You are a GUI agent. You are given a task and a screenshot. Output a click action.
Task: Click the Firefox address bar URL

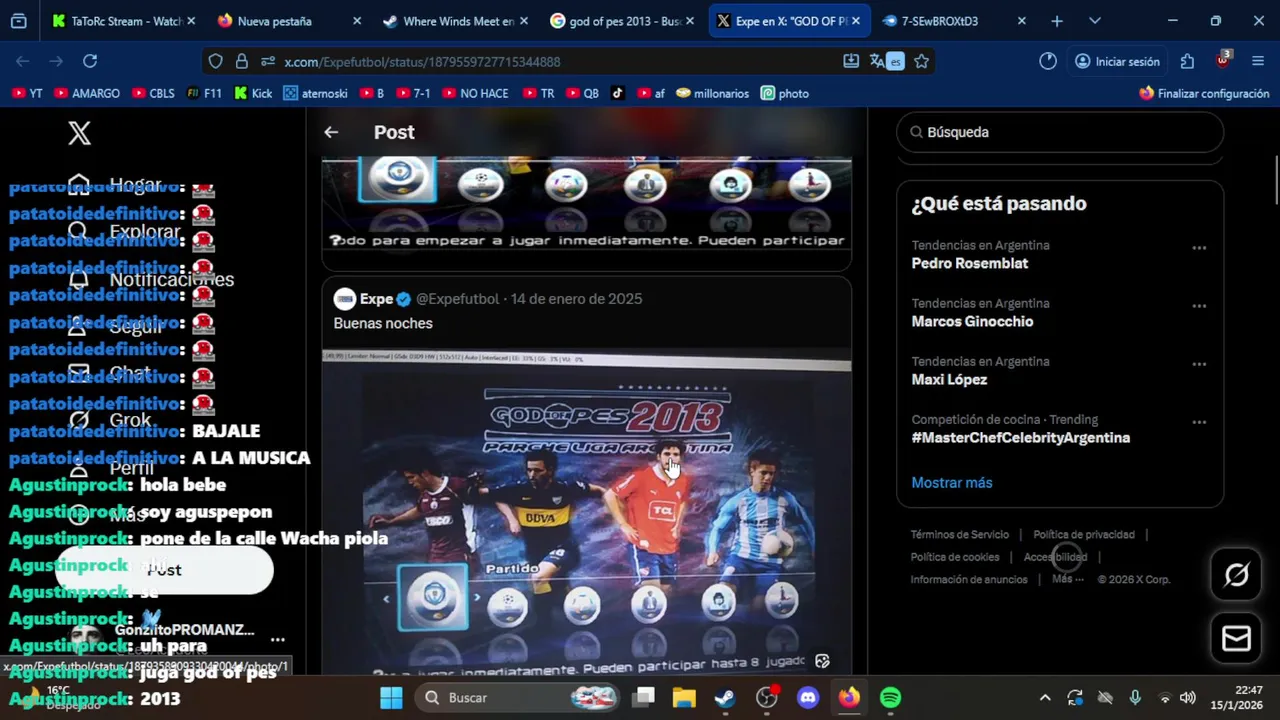coord(422,62)
